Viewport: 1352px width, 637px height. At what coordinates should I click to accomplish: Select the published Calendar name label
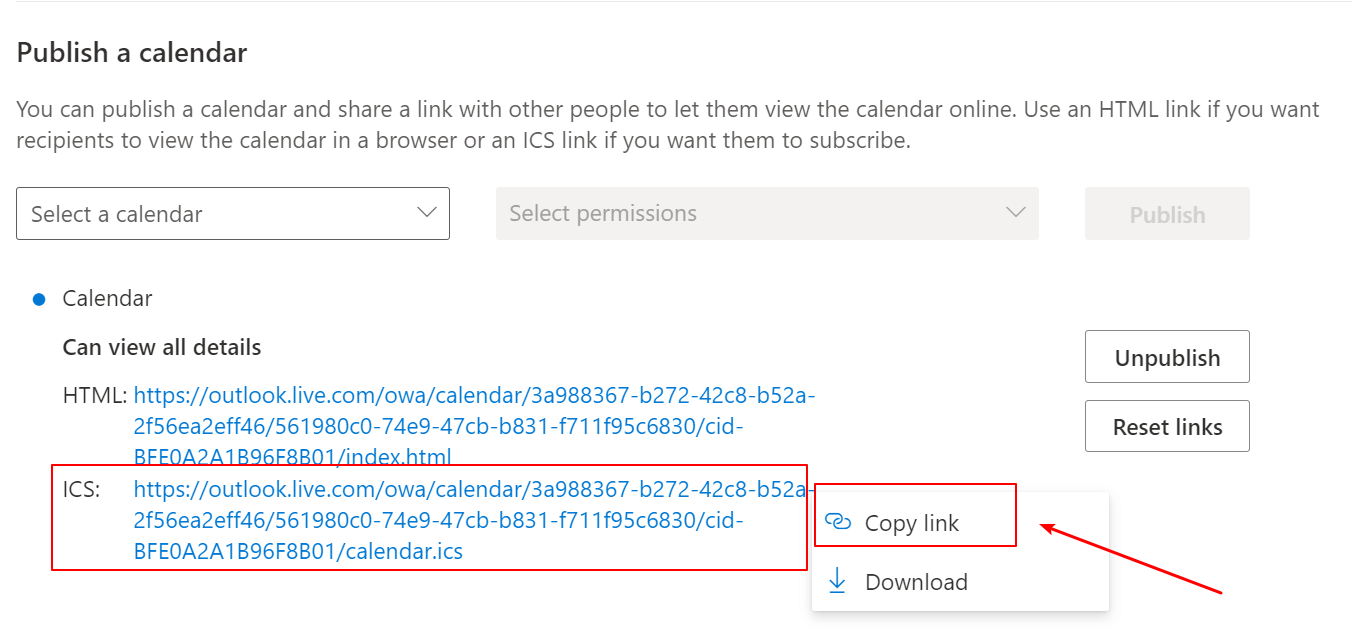coord(107,298)
